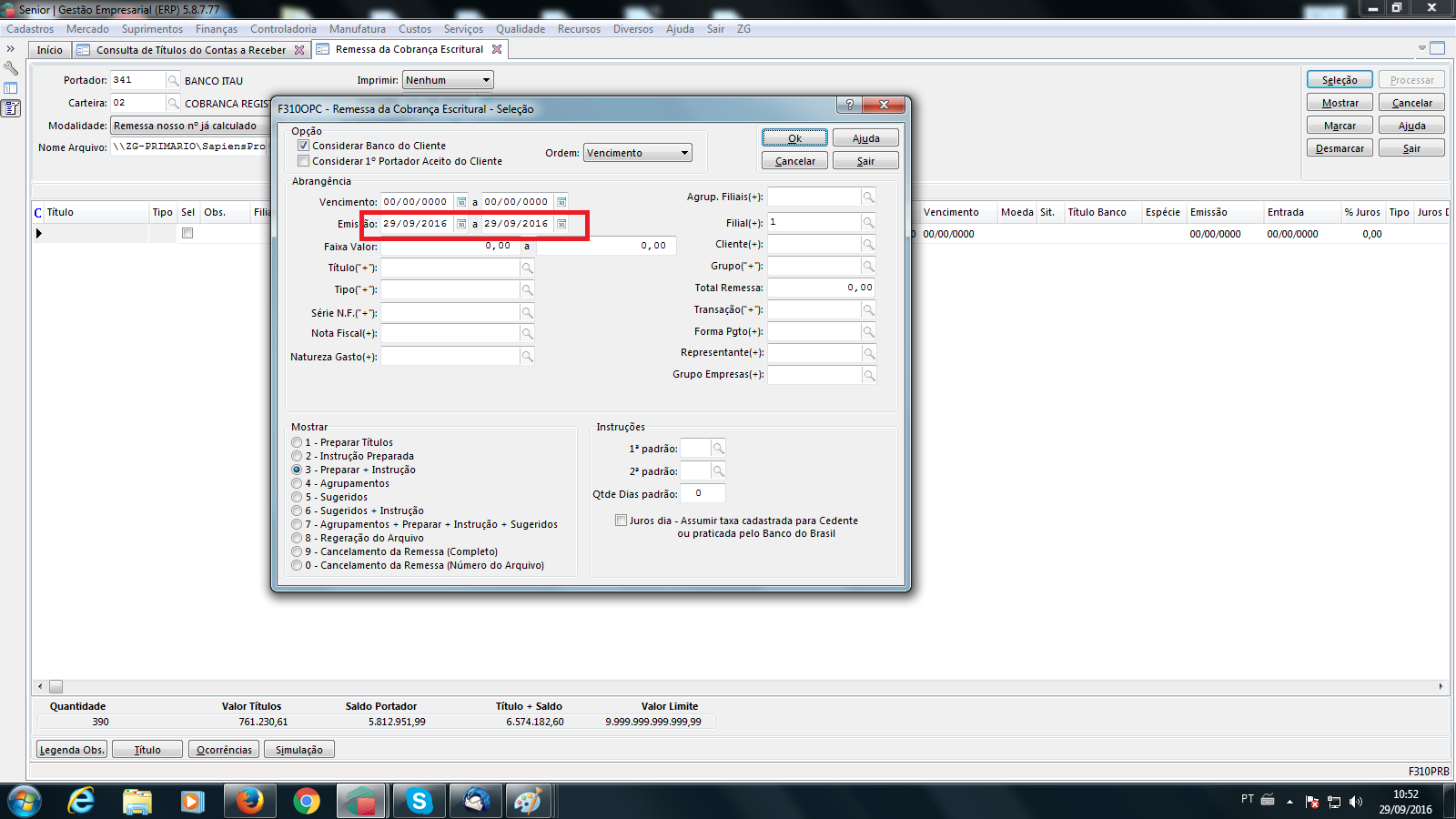Switch to Consulta de Títulos do Contas a Receber tab
Screen dimensions: 1456x819
190,50
